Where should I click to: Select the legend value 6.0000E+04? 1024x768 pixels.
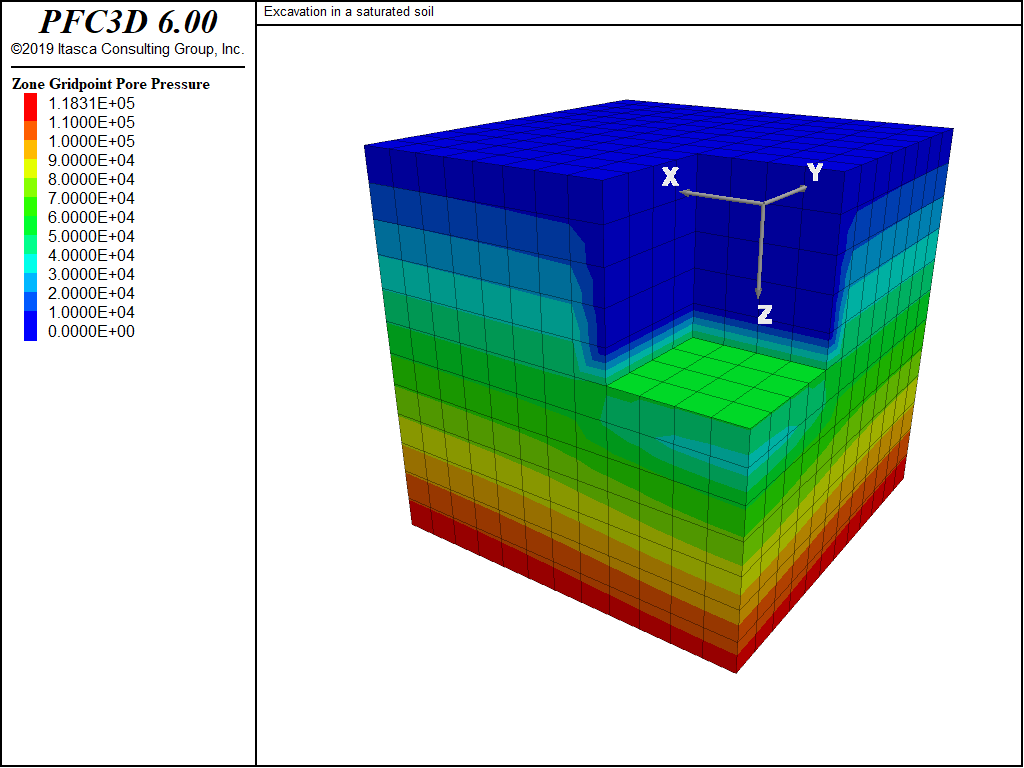click(x=91, y=217)
